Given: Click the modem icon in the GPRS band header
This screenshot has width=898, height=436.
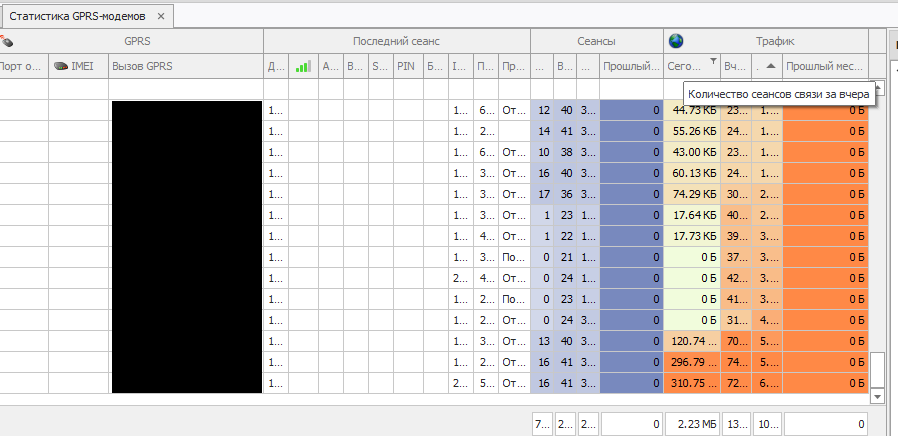Looking at the screenshot, I should [x=6, y=41].
